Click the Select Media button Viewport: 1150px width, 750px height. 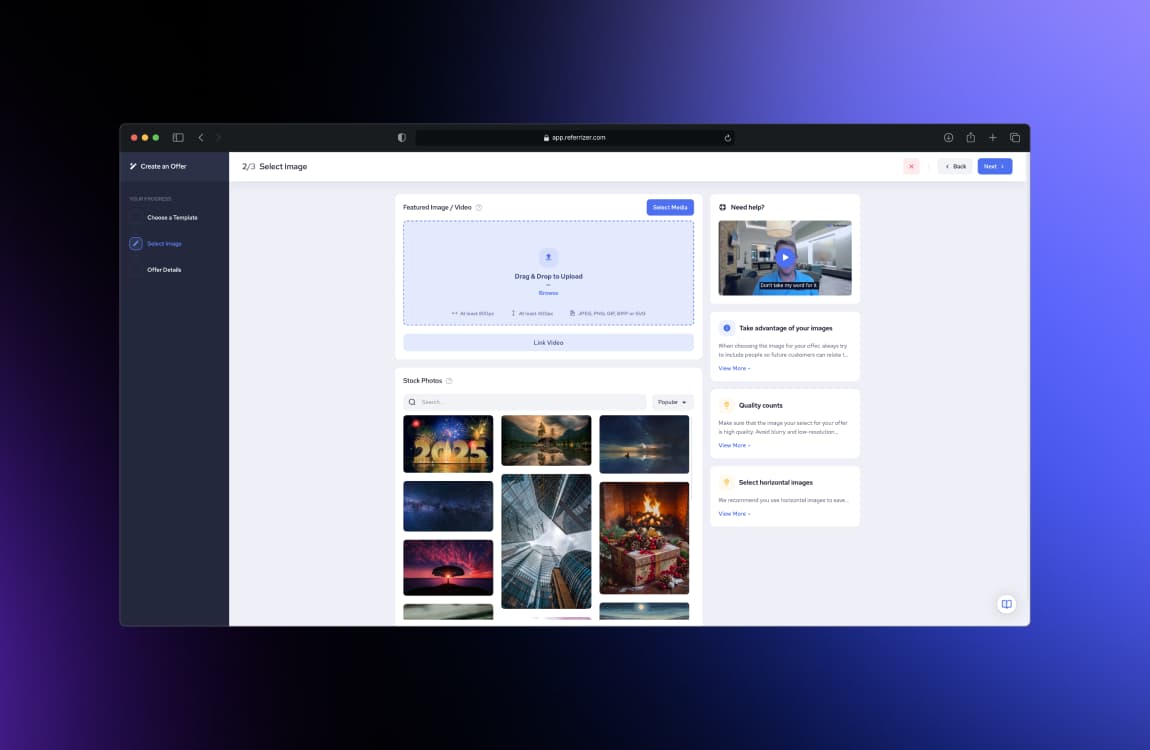pyautogui.click(x=670, y=207)
